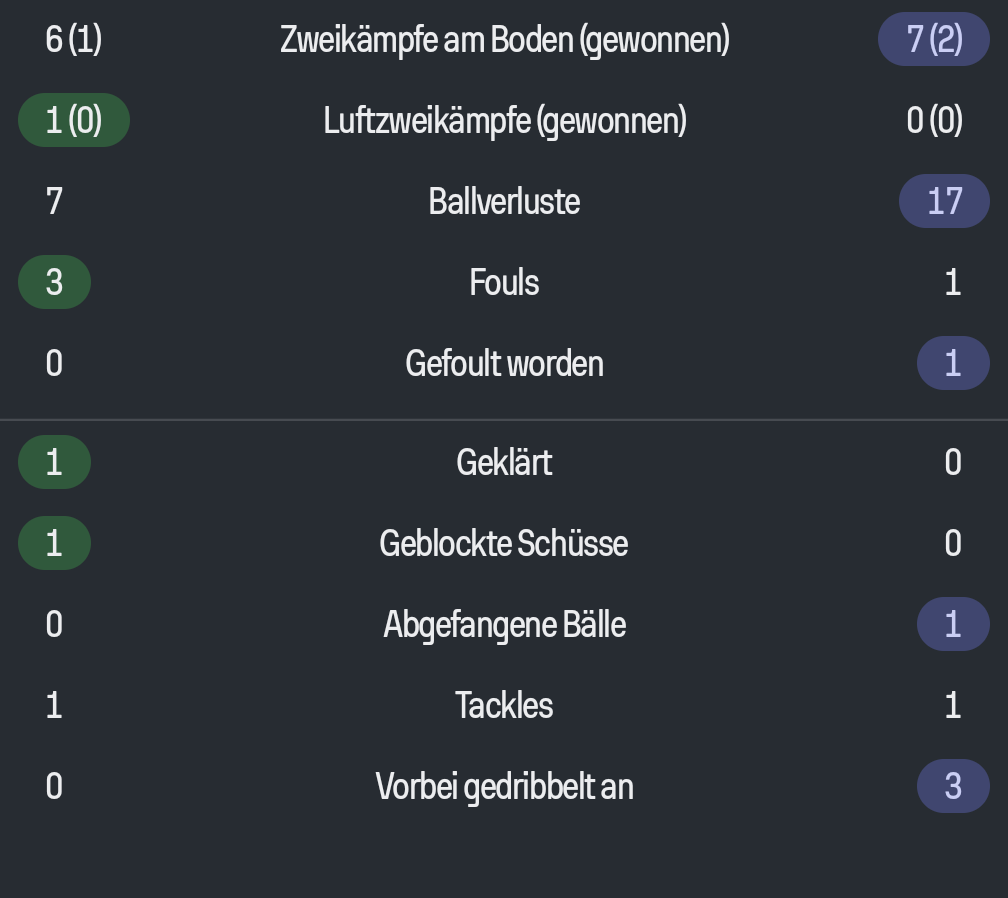Select the green 1 (0) aerial duels badge
This screenshot has width=1008, height=898.
point(74,121)
